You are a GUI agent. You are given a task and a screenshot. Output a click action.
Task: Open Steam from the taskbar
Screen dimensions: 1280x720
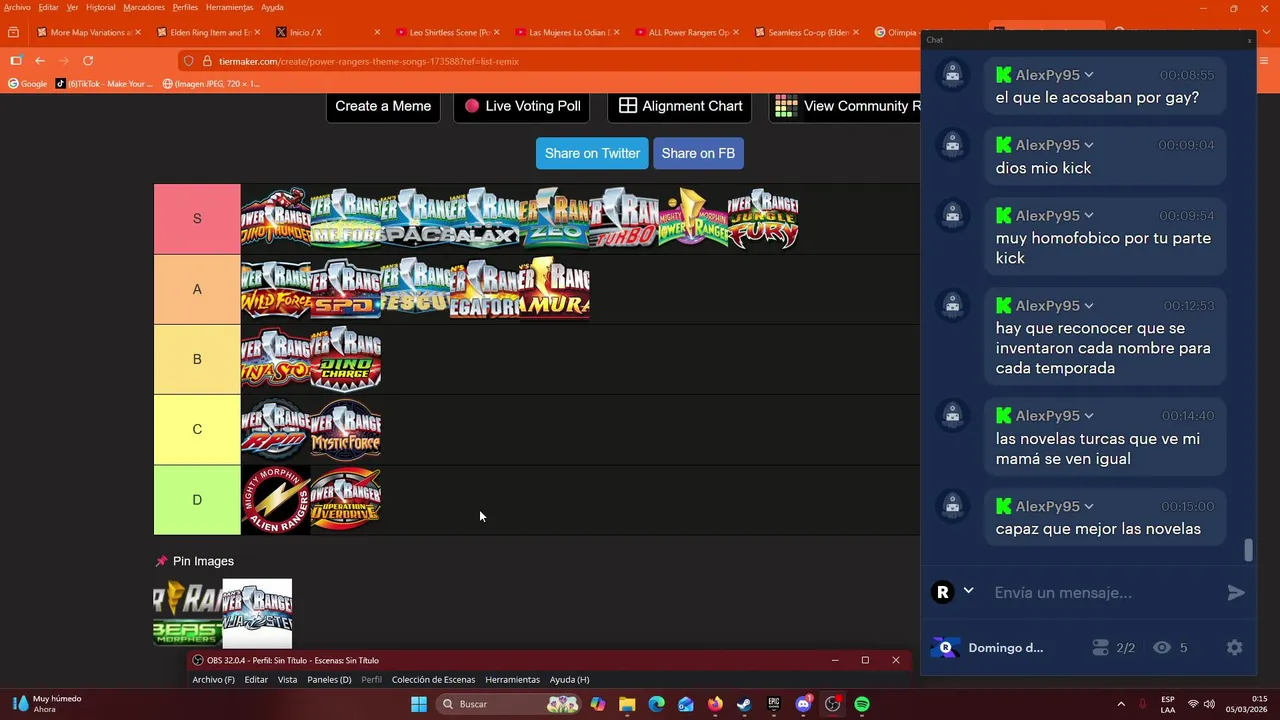coord(744,704)
